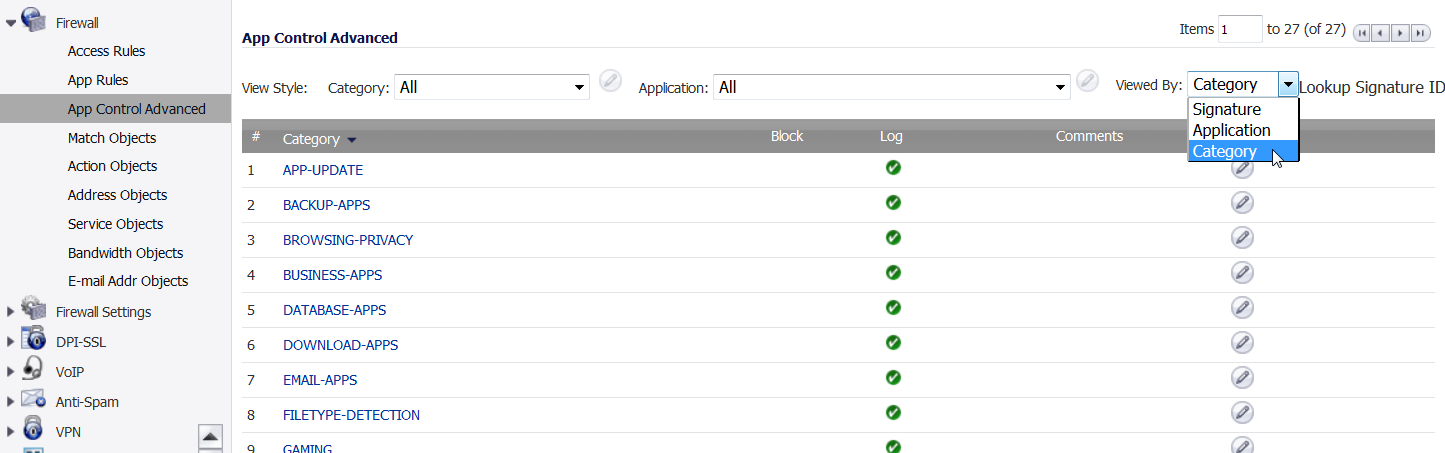Open the DATABASE-APPS category link
This screenshot has height=453, width=1445.
(x=334, y=310)
